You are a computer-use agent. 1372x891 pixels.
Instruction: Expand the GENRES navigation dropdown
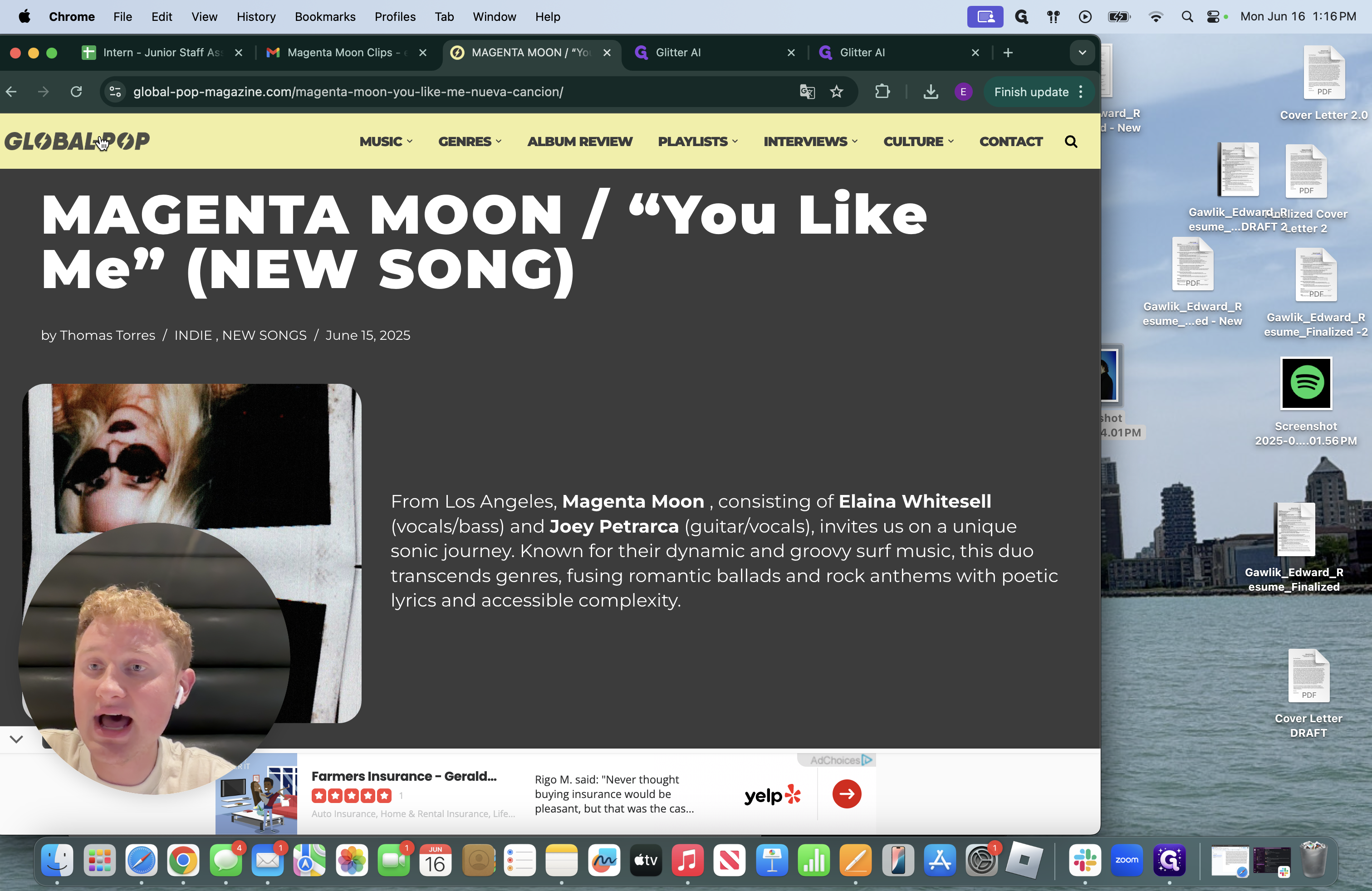[470, 142]
